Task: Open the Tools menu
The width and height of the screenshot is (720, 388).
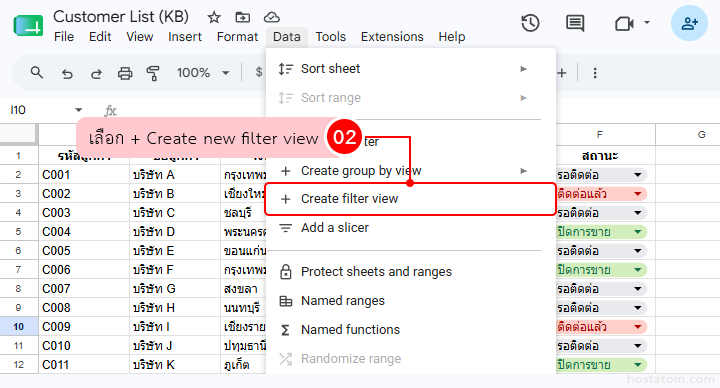Action: point(331,37)
